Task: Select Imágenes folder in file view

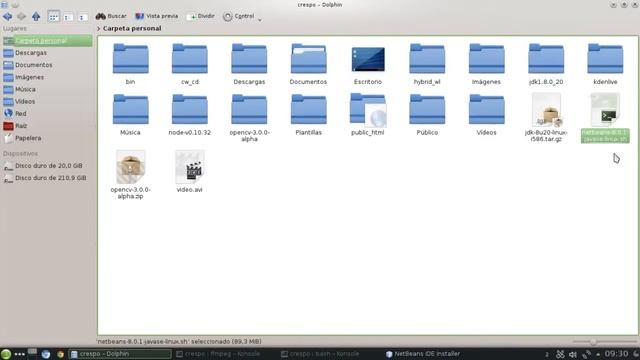Action: (487, 59)
